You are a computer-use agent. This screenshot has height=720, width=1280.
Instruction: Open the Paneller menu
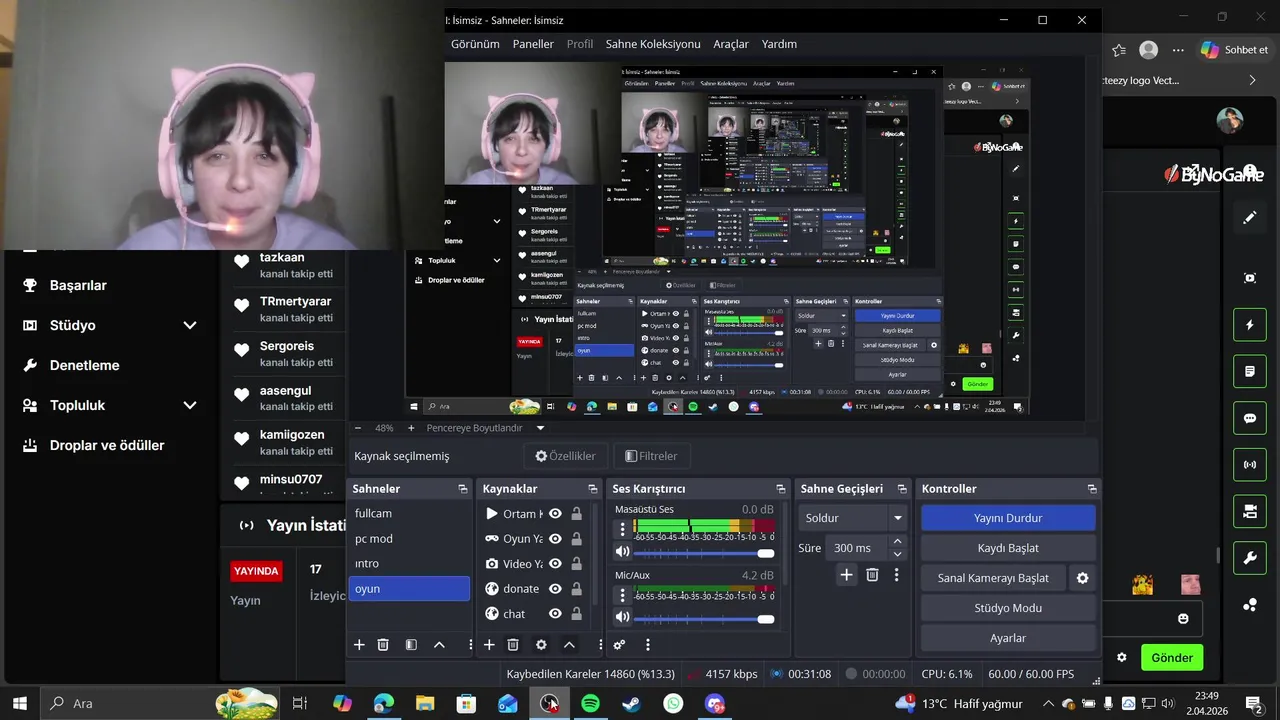[533, 44]
